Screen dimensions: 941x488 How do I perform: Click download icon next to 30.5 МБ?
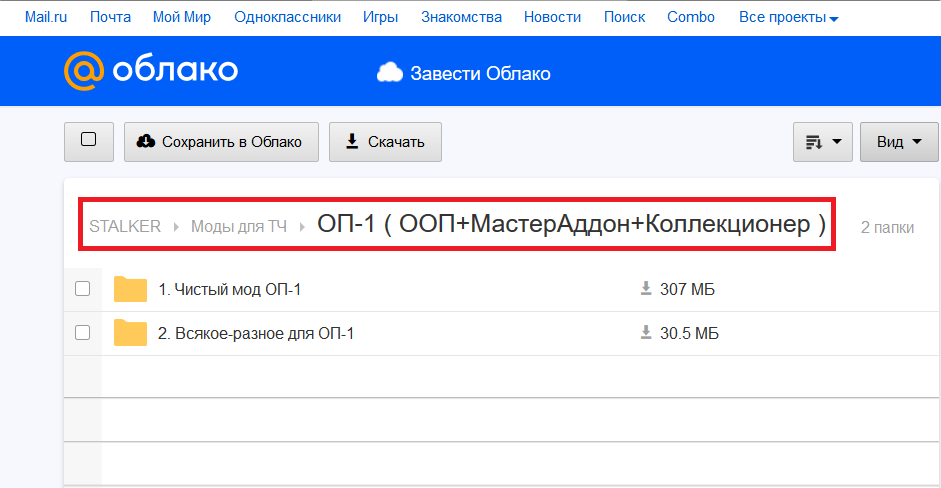[646, 333]
